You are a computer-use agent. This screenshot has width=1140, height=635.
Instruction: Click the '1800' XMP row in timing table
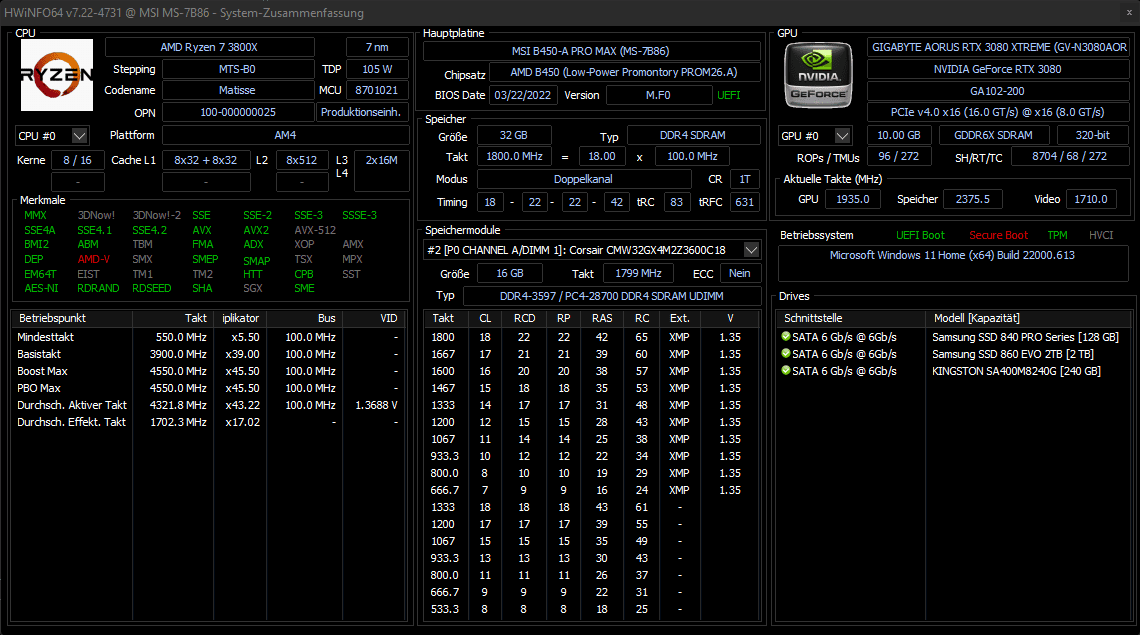click(592, 337)
